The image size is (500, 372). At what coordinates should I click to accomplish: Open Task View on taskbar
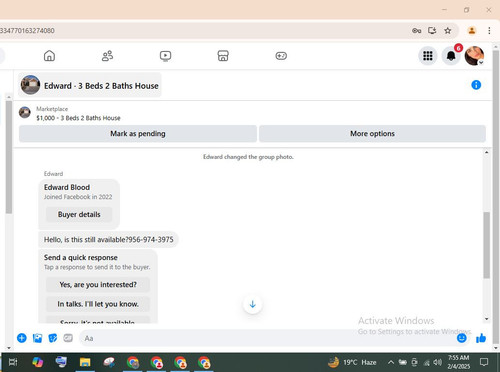tap(13, 362)
